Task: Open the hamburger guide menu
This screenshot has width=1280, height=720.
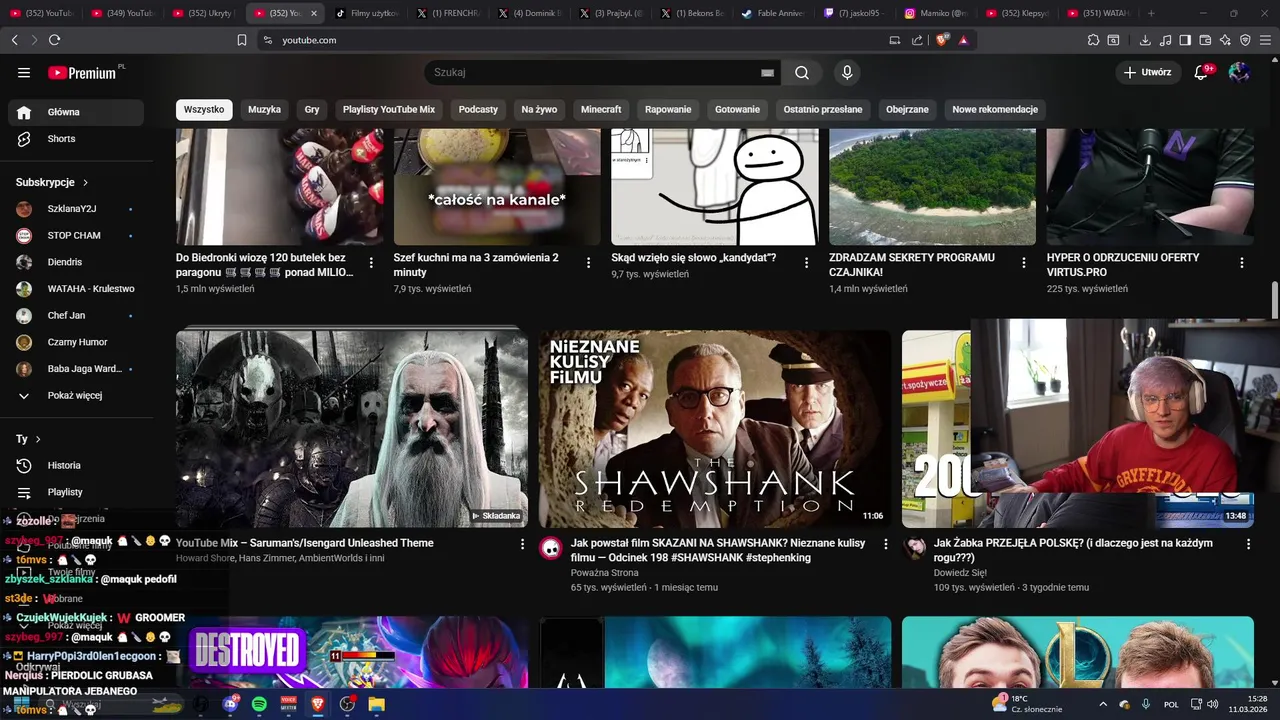Action: [x=24, y=73]
